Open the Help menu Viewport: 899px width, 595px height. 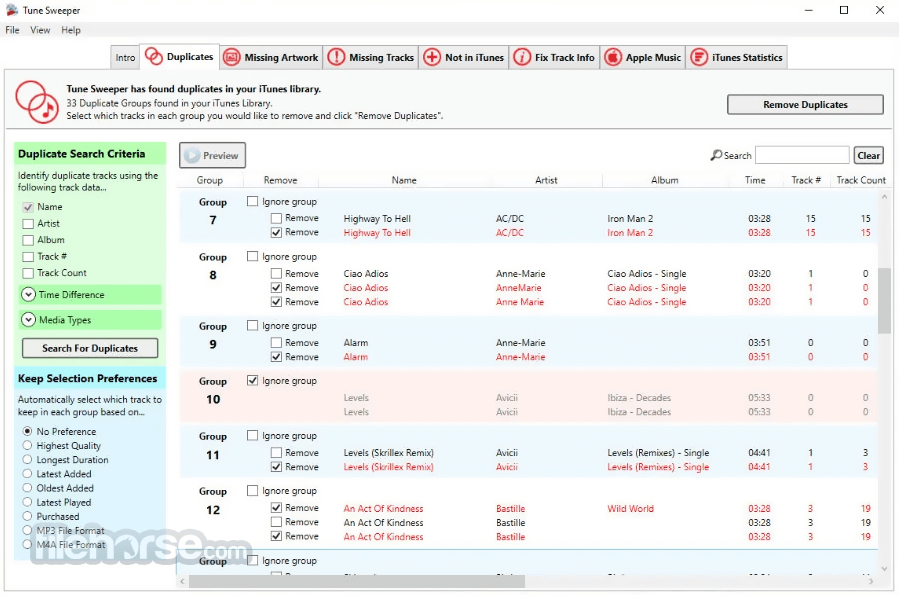pos(71,30)
